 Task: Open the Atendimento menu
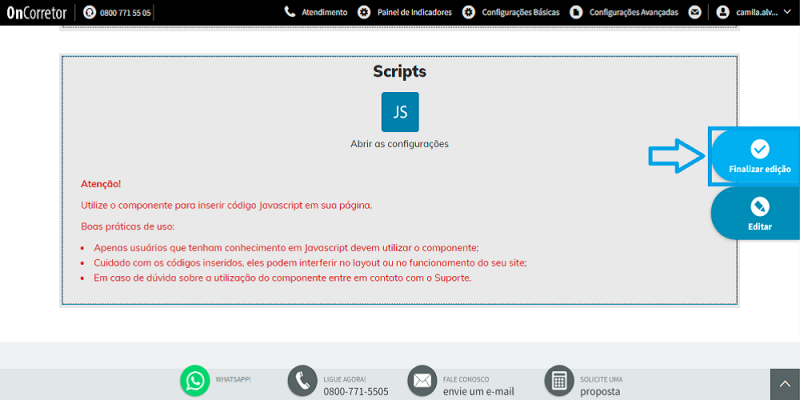tap(316, 12)
